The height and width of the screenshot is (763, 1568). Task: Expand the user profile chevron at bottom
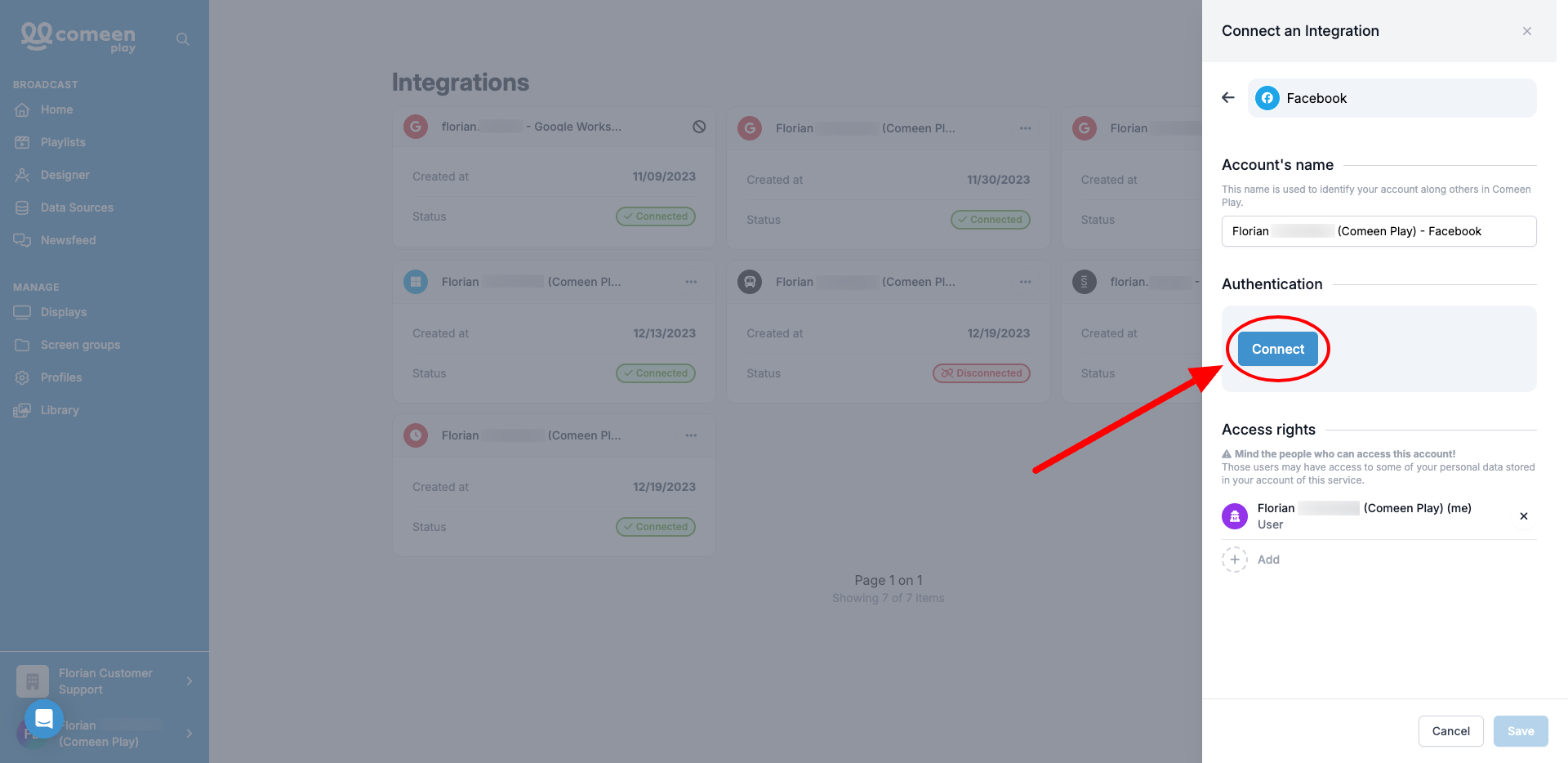pos(189,734)
